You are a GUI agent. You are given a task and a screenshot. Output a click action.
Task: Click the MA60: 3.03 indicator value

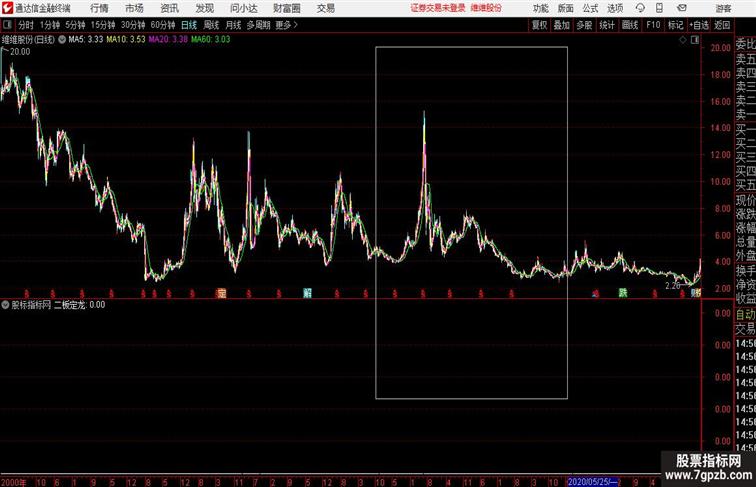[x=211, y=40]
